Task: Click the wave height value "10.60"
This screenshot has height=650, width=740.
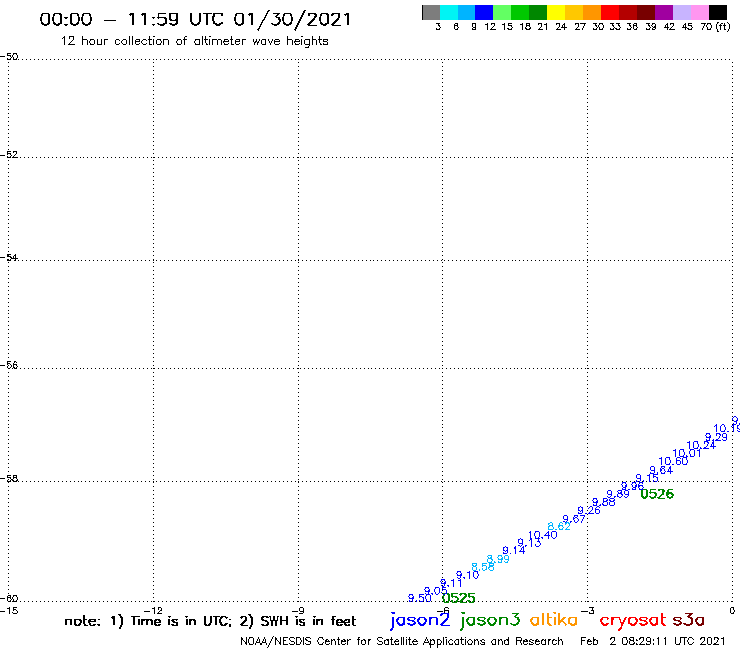Action: tap(673, 461)
